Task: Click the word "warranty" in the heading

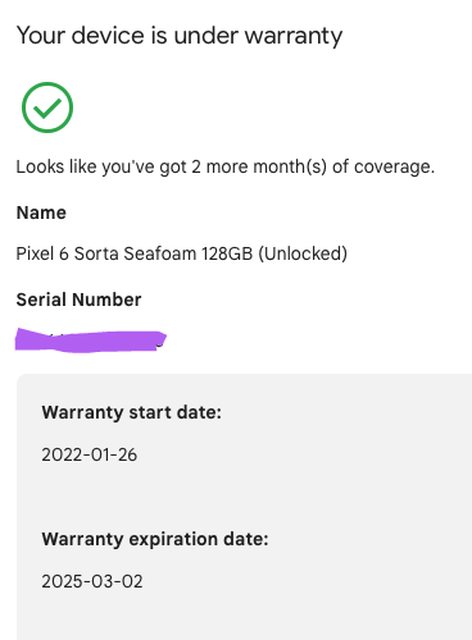Action: pyautogui.click(x=294, y=36)
